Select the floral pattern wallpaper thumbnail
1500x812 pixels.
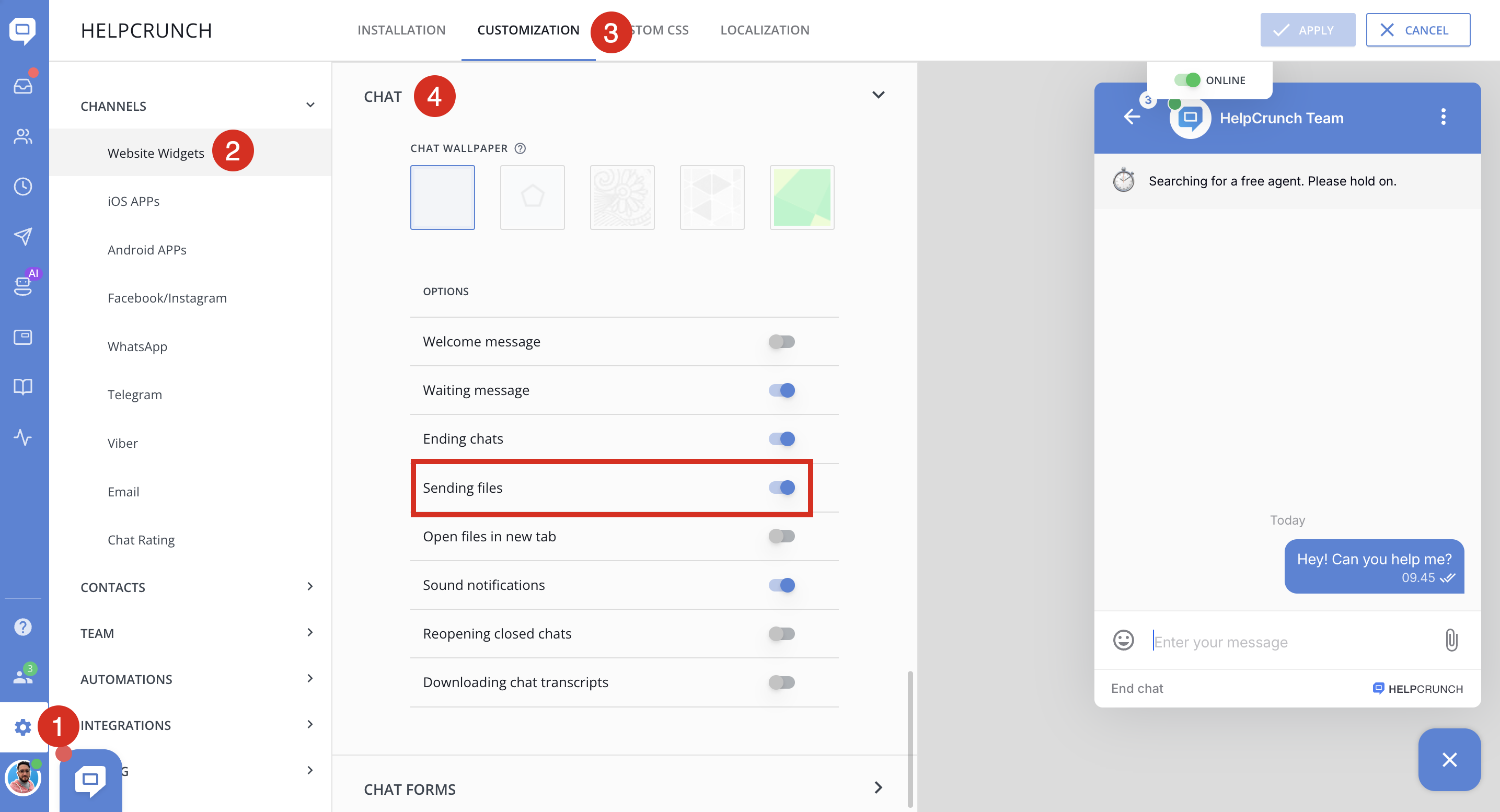[622, 198]
